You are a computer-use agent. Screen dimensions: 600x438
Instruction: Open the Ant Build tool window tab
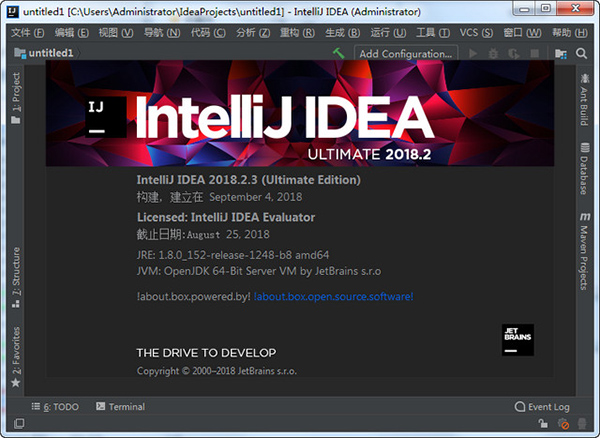tap(584, 99)
